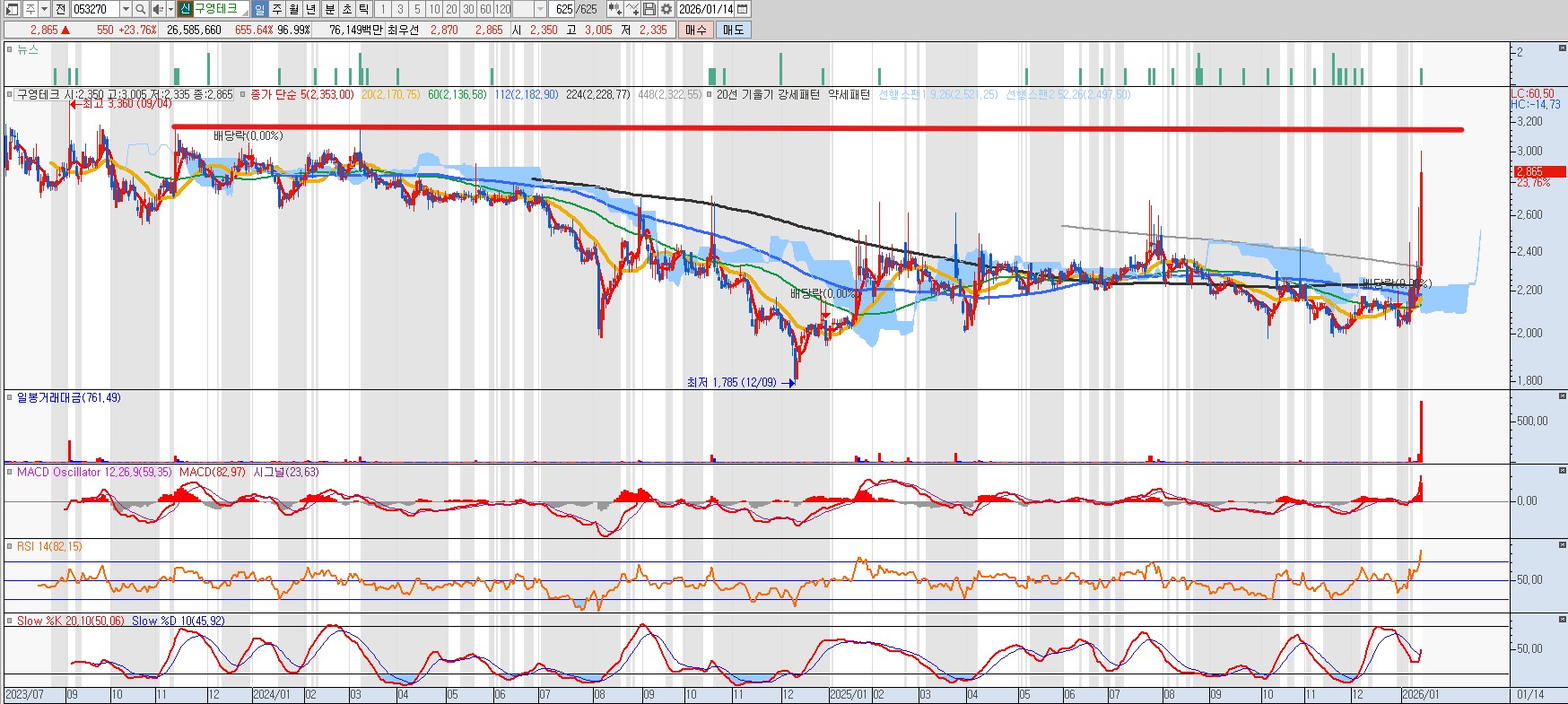The width and height of the screenshot is (1568, 704).
Task: Switch to the 주 weekly chart period
Action: [277, 9]
